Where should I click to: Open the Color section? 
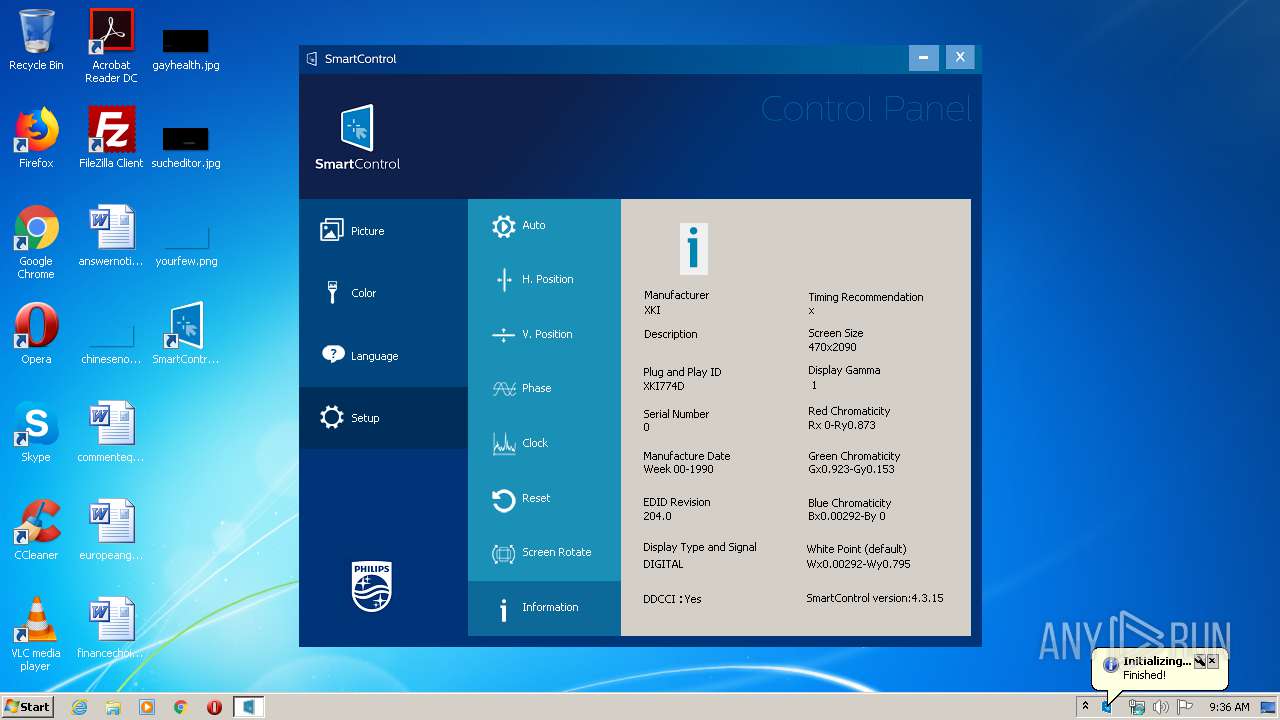click(383, 293)
